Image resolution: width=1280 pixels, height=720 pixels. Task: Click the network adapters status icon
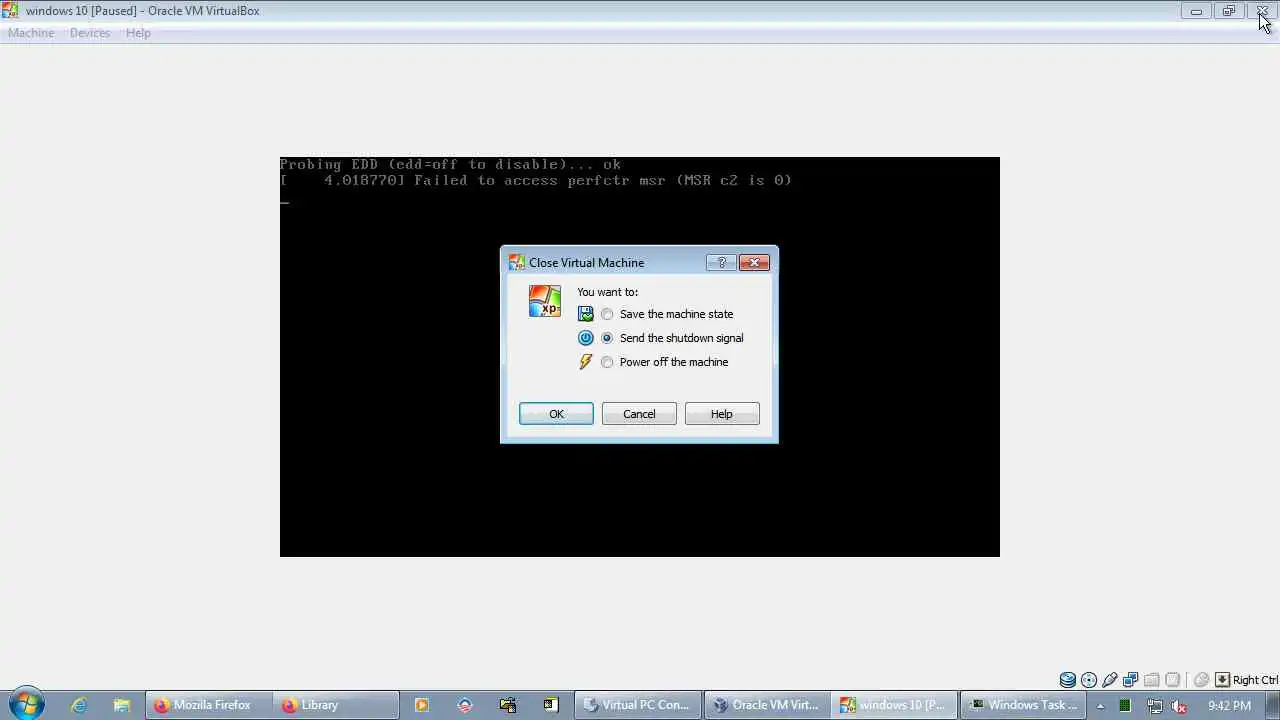[1131, 680]
